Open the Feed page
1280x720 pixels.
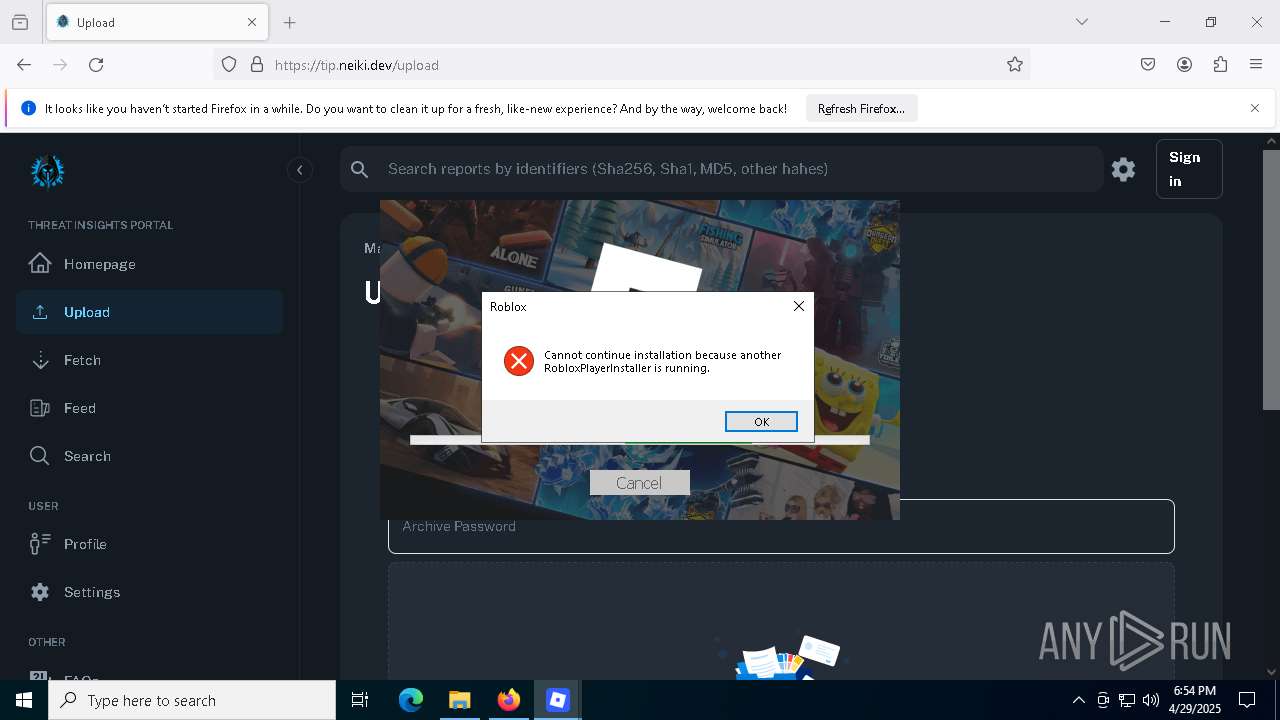tap(149, 408)
